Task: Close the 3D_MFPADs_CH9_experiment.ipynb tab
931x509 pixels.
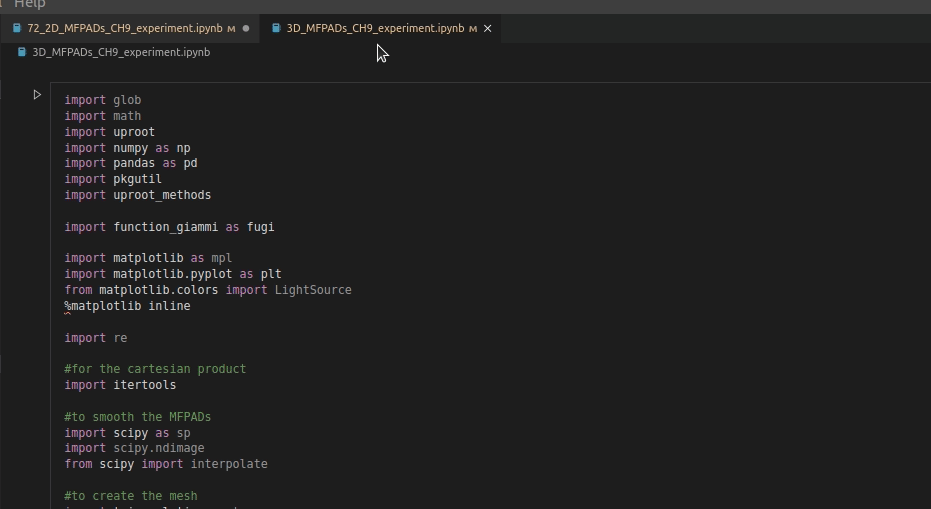Action: 487,29
